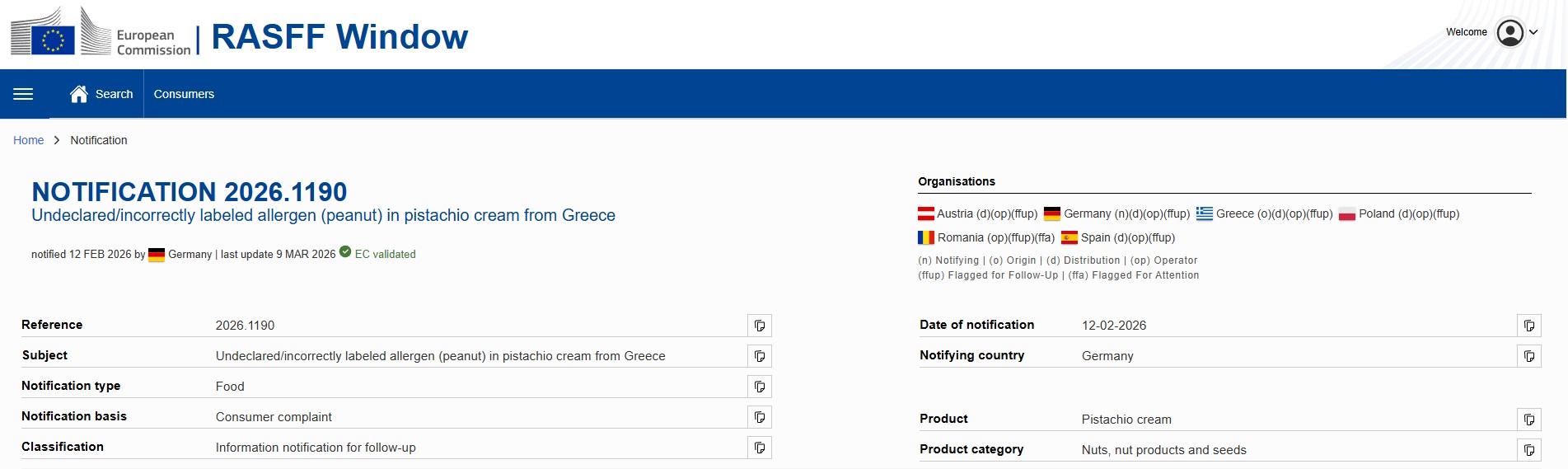This screenshot has height=469, width=1568.
Task: Click the home icon in the navigation bar
Action: click(79, 94)
